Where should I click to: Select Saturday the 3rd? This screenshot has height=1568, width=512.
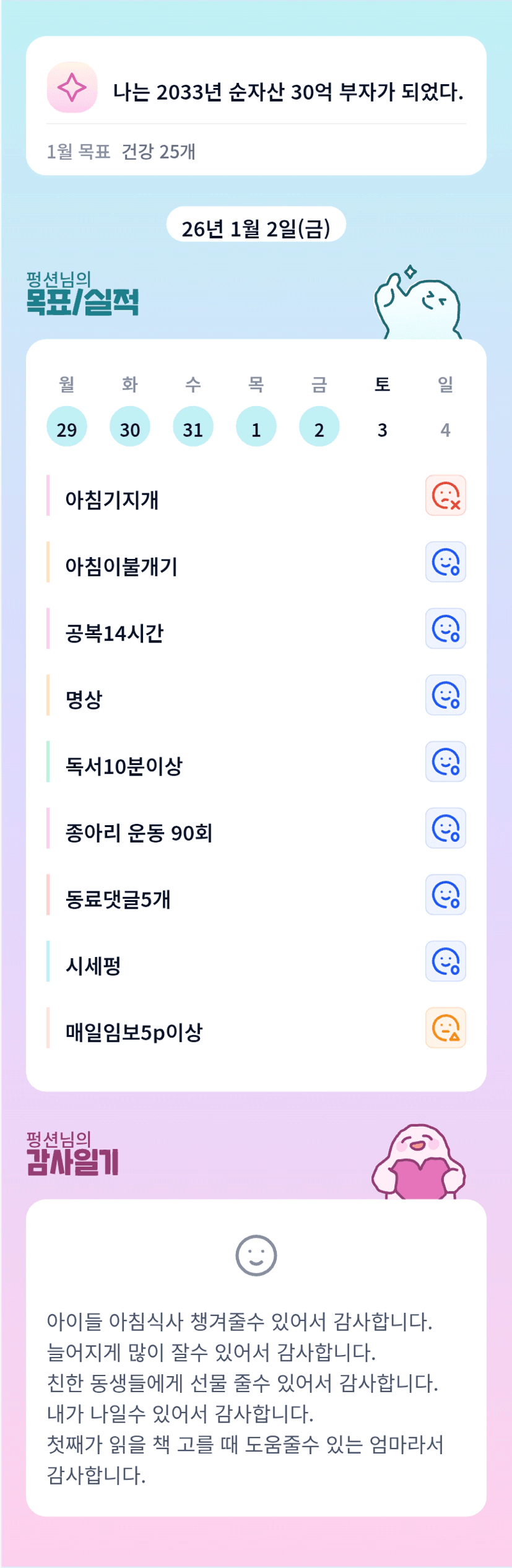tap(382, 428)
